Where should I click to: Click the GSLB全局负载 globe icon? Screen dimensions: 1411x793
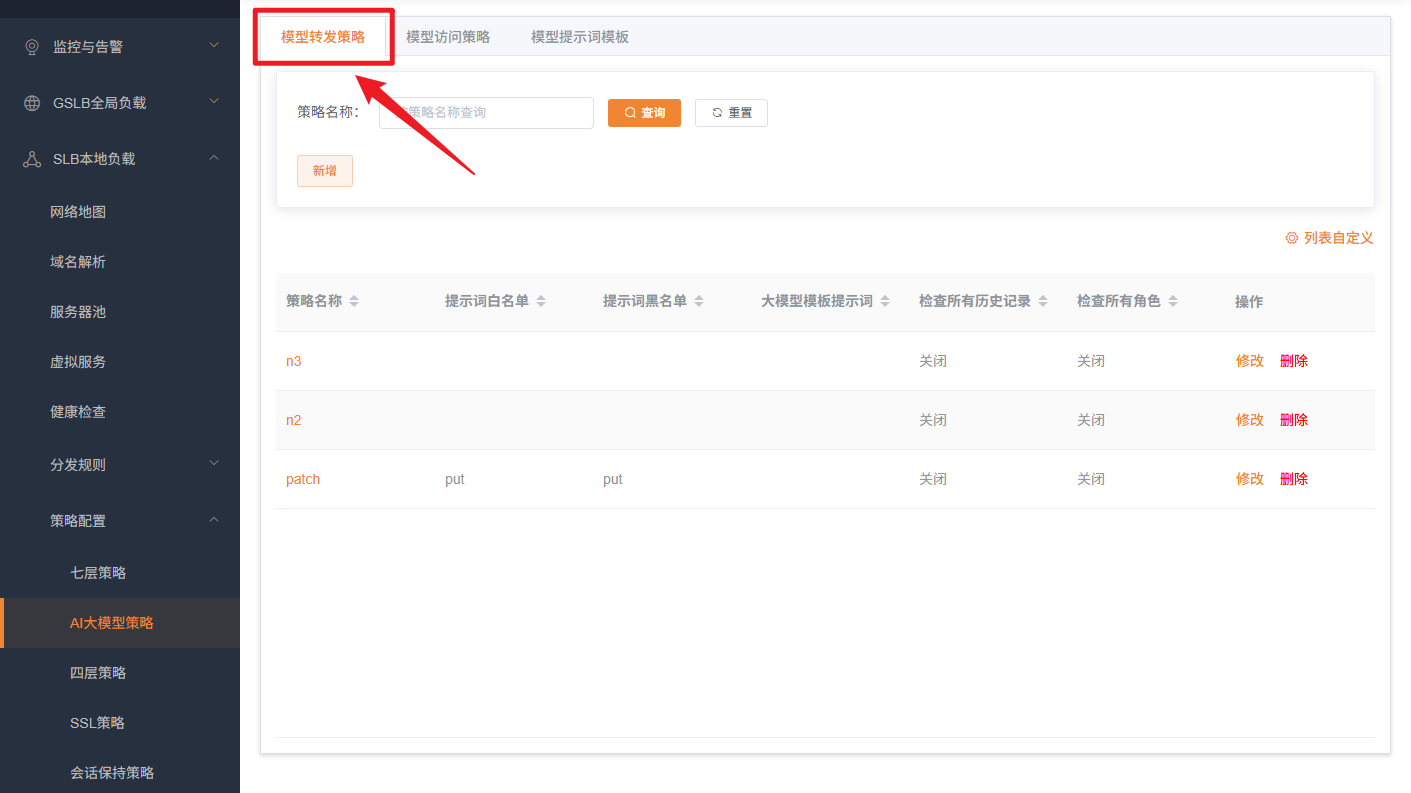32,103
